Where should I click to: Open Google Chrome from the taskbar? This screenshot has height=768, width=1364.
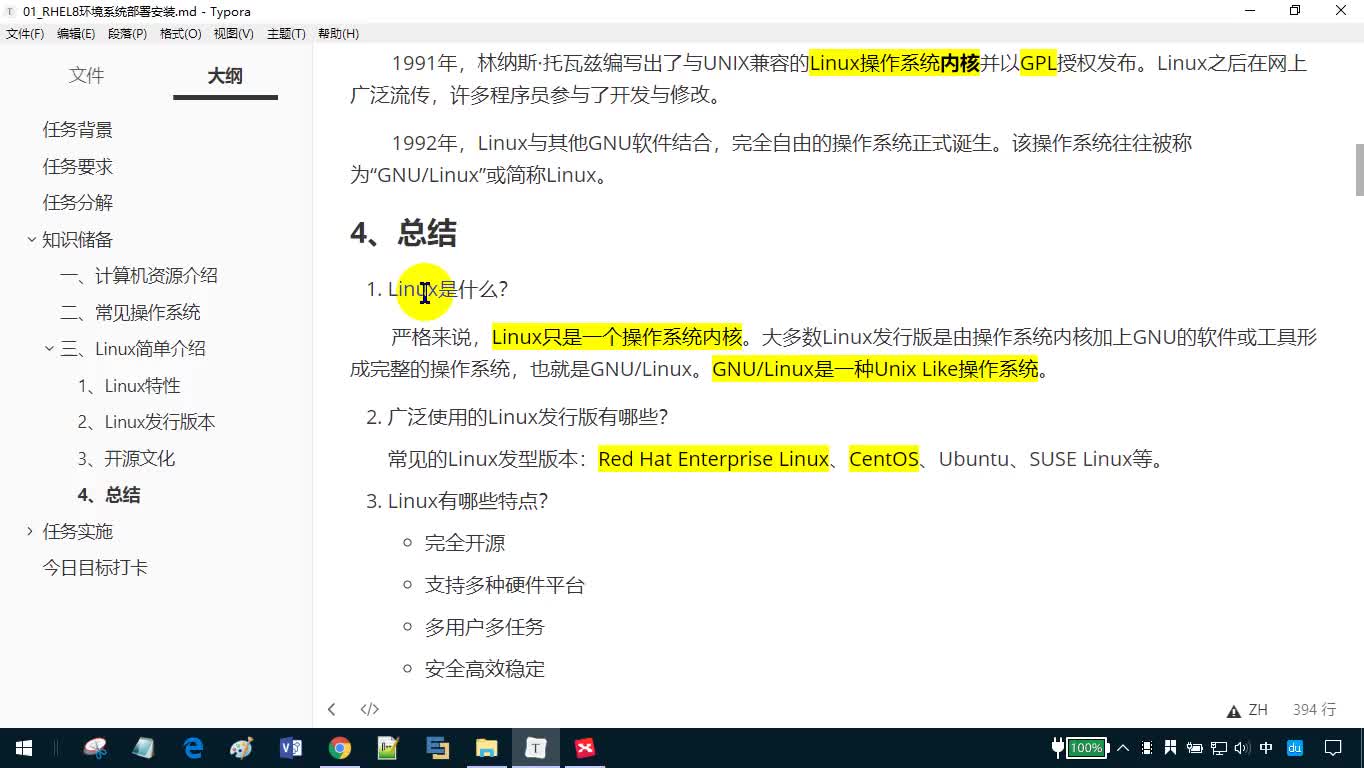(x=340, y=748)
